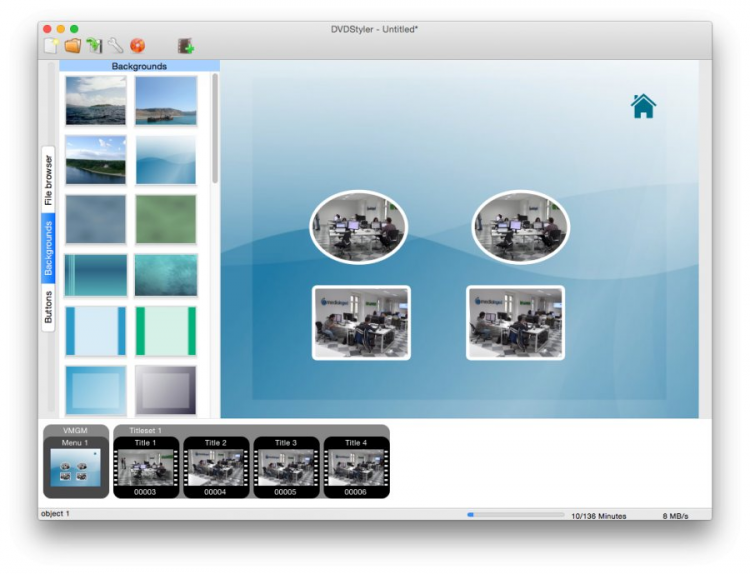Click the Titleset 1 label

point(145,430)
